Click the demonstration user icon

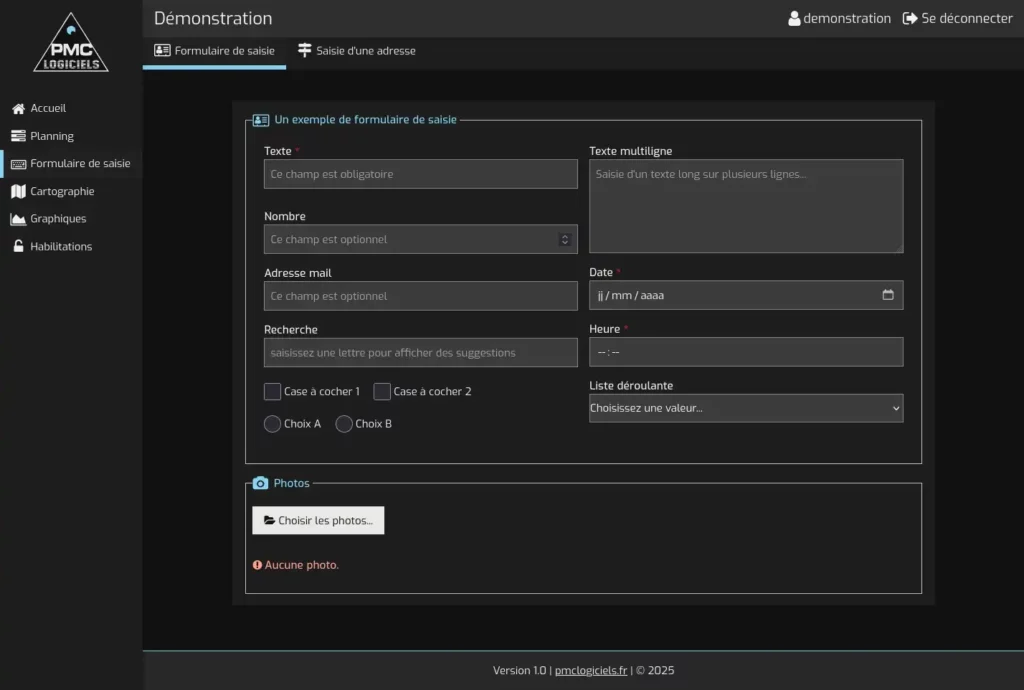pos(794,18)
